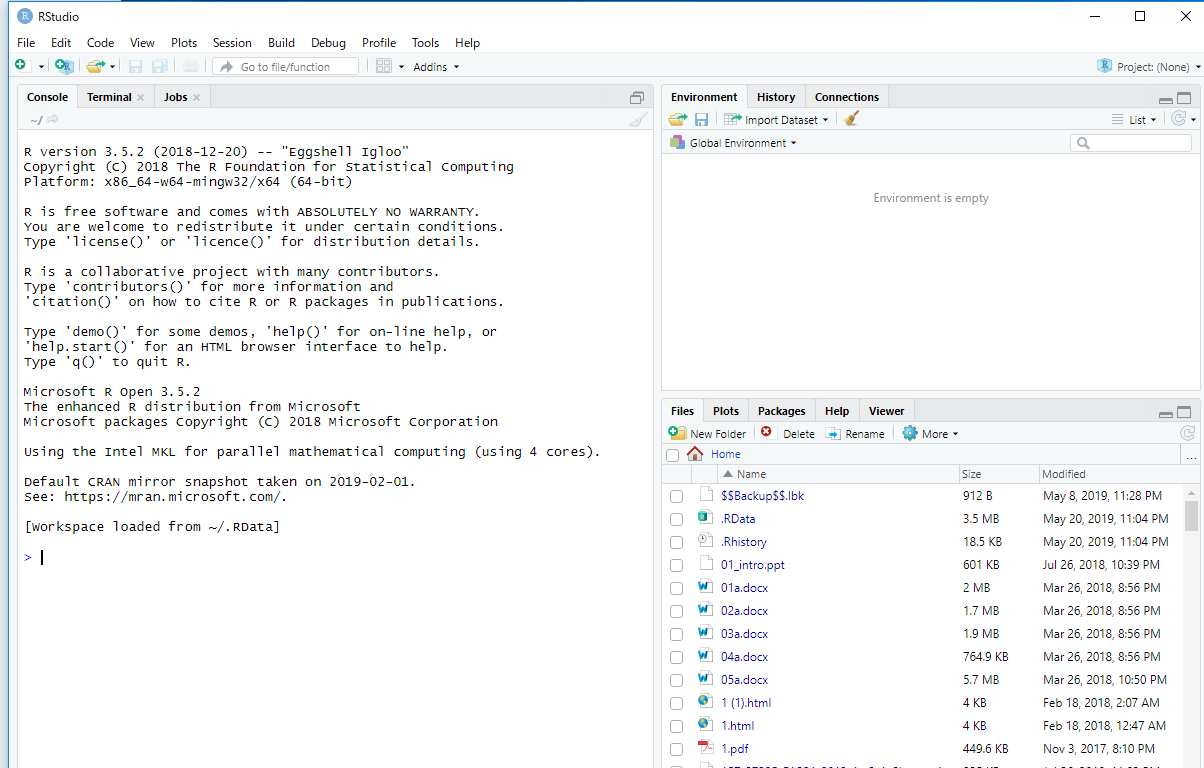Screen dimensions: 1204x768
Task: Expand the Environment refresh options arrow
Action: tap(1194, 120)
